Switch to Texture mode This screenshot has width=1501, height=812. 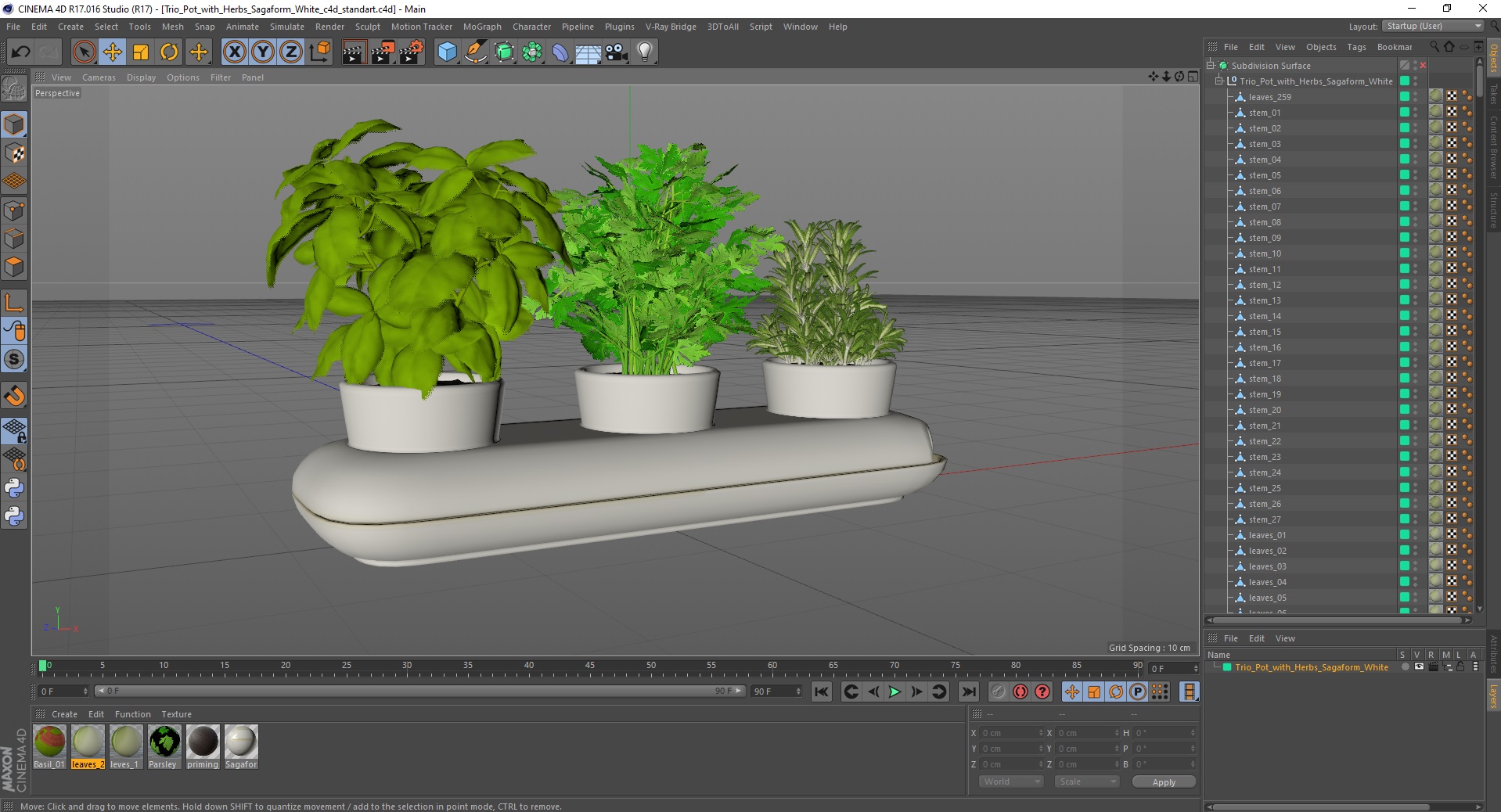click(14, 153)
